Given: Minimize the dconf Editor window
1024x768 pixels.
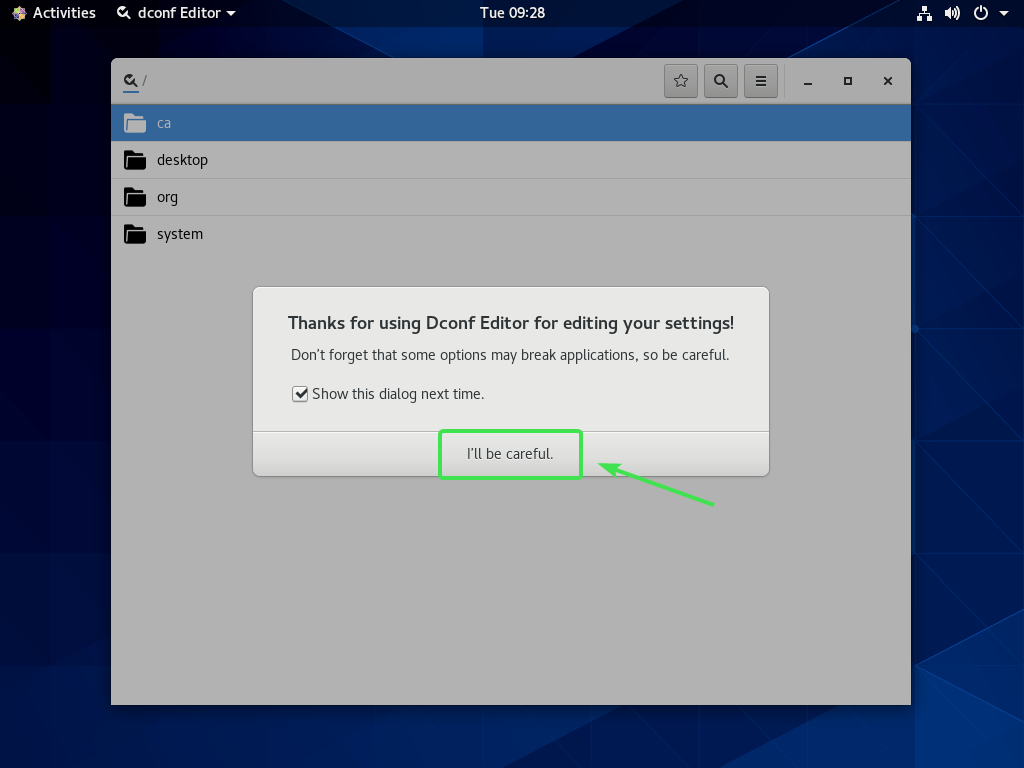Looking at the screenshot, I should click(808, 82).
